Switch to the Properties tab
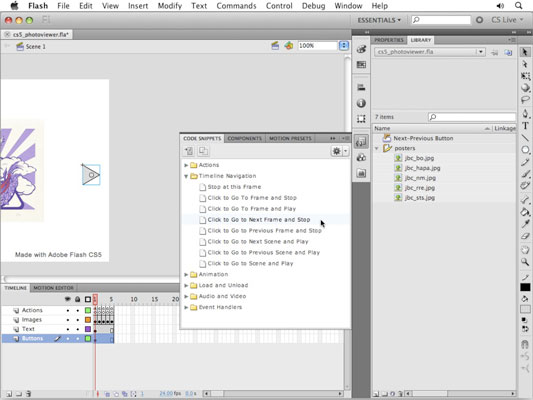The image size is (533, 400). coord(389,40)
